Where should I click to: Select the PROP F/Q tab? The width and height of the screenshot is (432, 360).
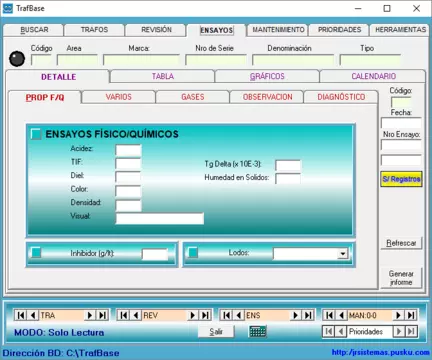click(x=45, y=98)
